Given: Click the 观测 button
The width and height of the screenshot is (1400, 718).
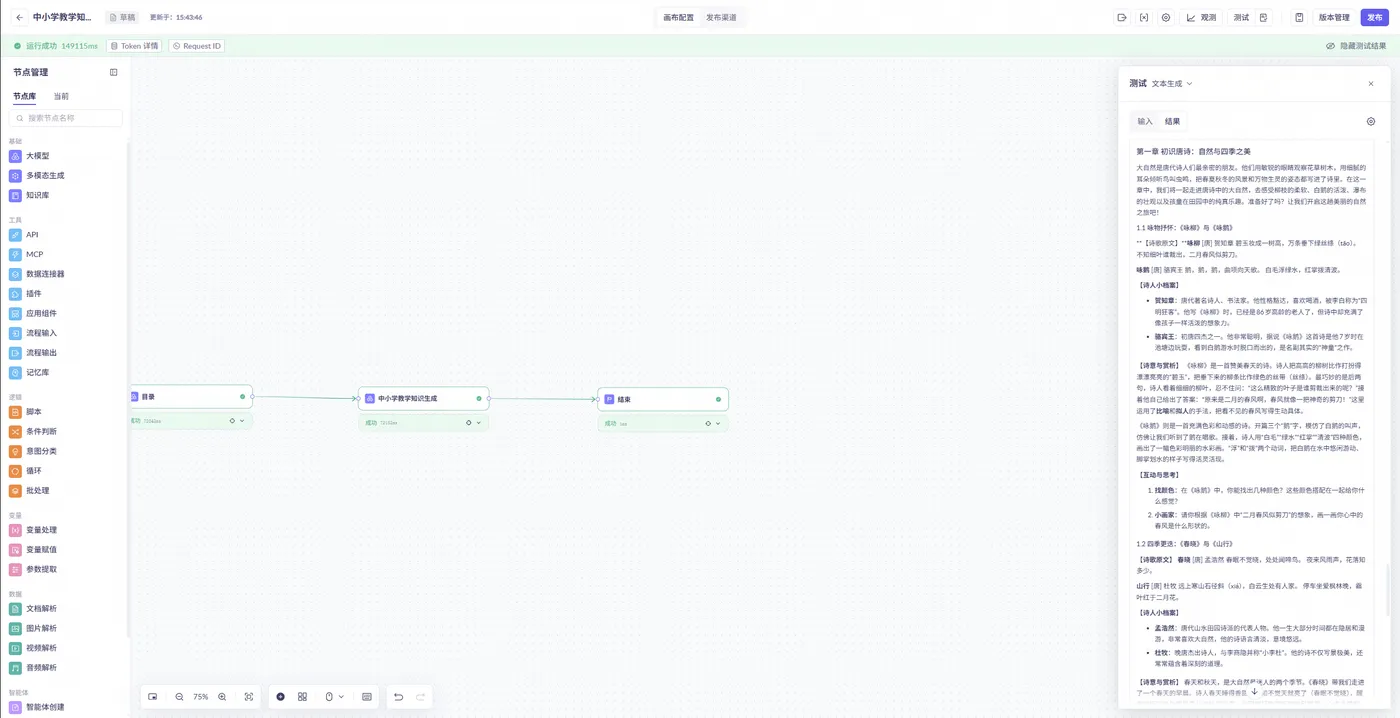Looking at the screenshot, I should point(1201,17).
